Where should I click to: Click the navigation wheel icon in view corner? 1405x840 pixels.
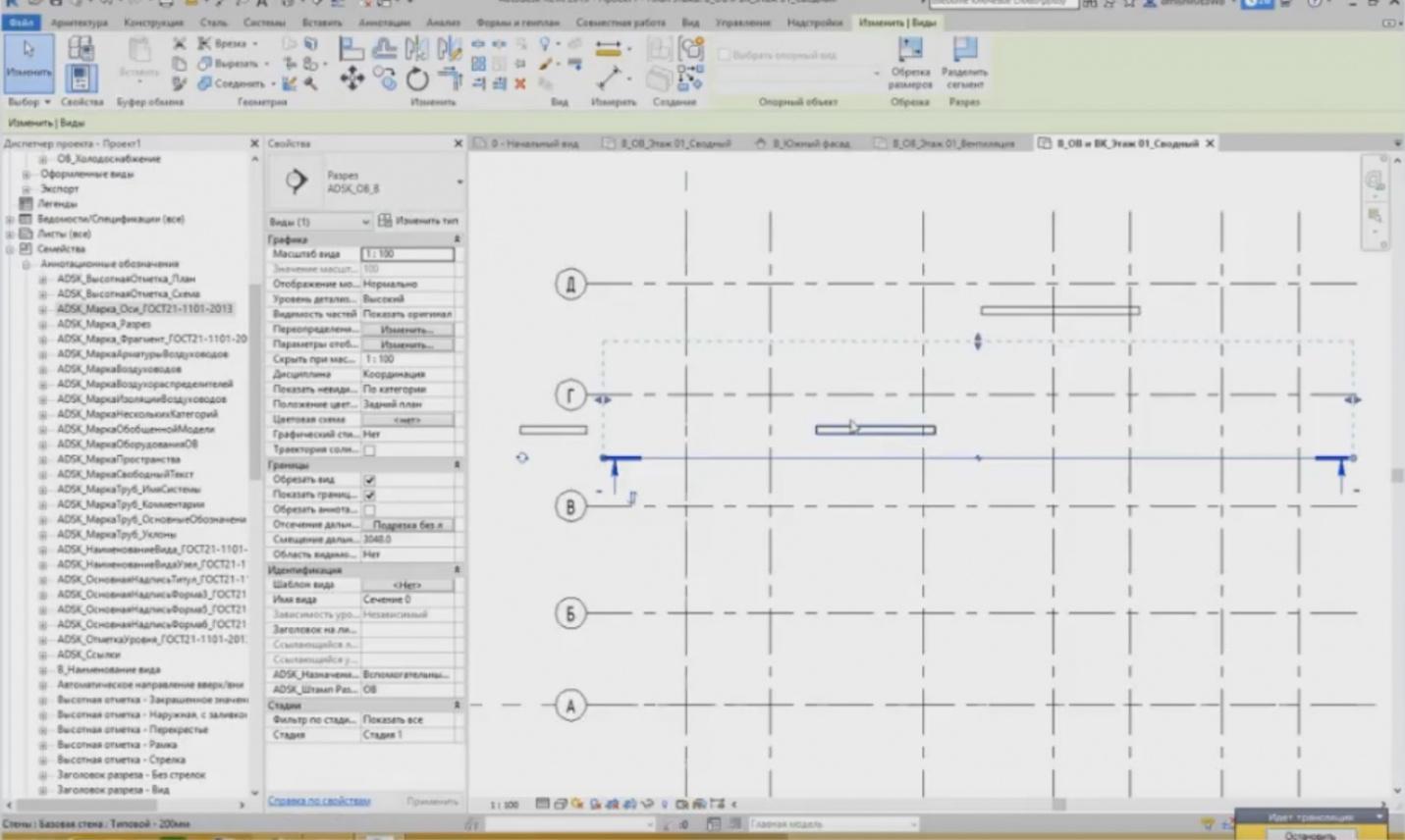tap(1375, 181)
